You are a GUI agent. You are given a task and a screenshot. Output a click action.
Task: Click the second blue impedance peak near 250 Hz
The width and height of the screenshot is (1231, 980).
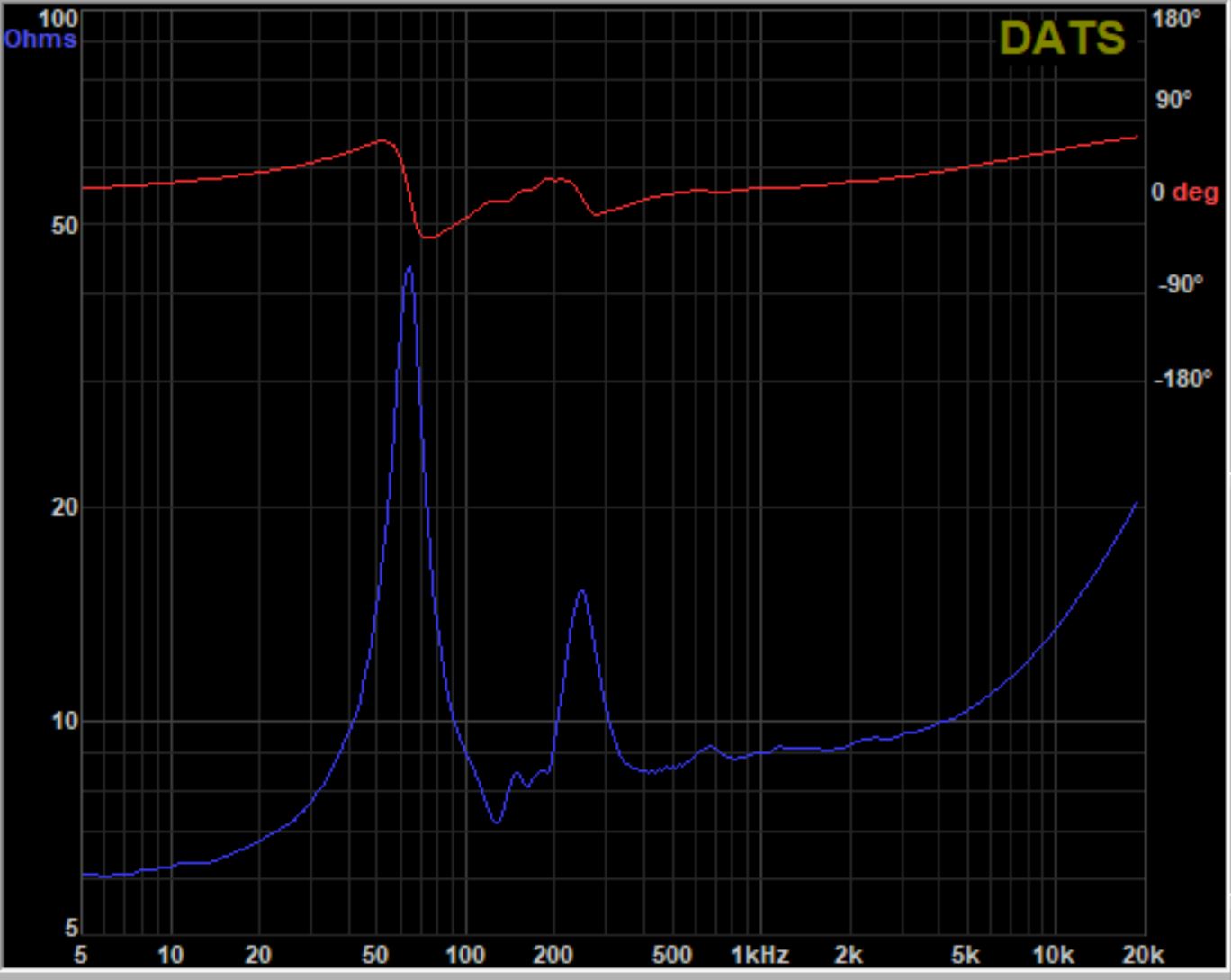tap(582, 591)
